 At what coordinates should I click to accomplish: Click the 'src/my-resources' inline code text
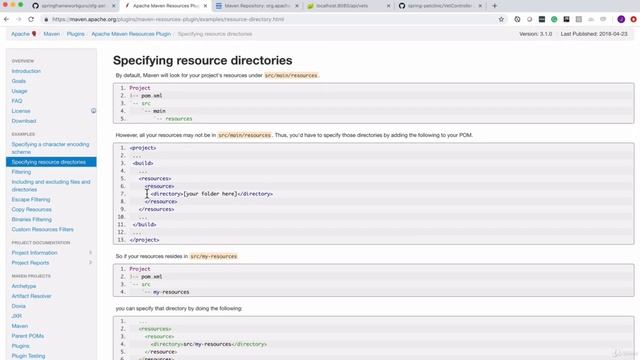click(x=213, y=256)
